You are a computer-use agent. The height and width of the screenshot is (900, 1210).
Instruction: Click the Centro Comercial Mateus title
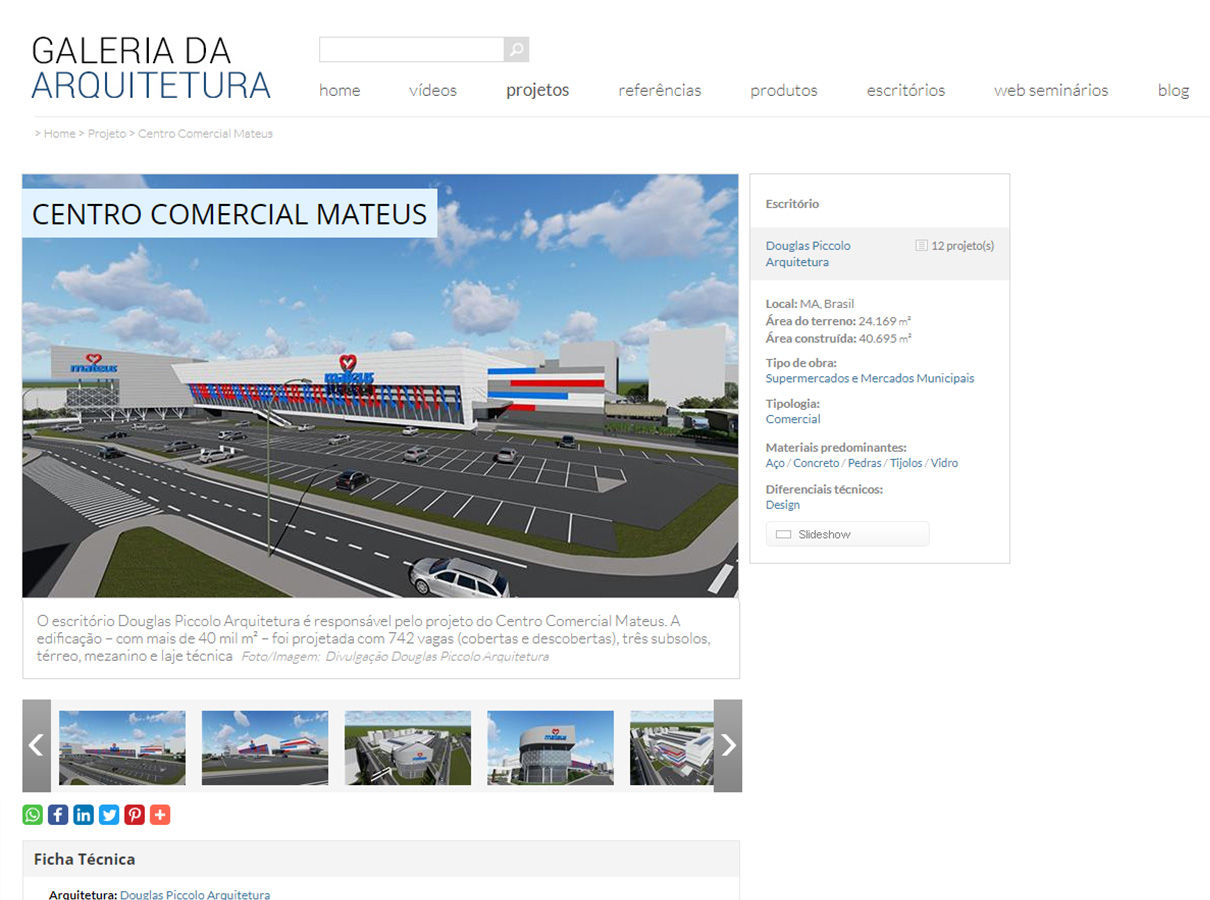click(230, 214)
